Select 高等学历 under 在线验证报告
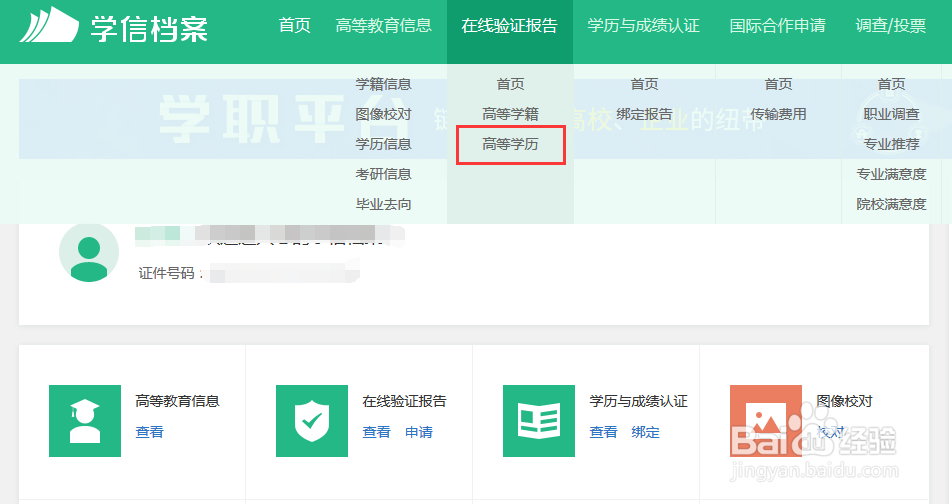952x504 pixels. (x=511, y=144)
